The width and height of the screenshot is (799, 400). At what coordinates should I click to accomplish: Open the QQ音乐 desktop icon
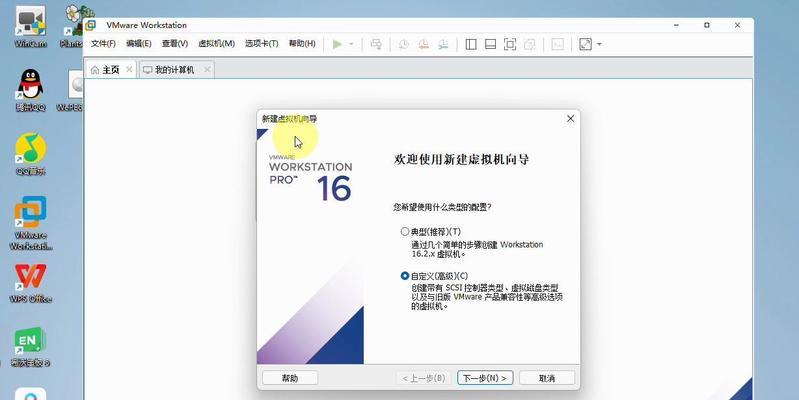point(31,154)
